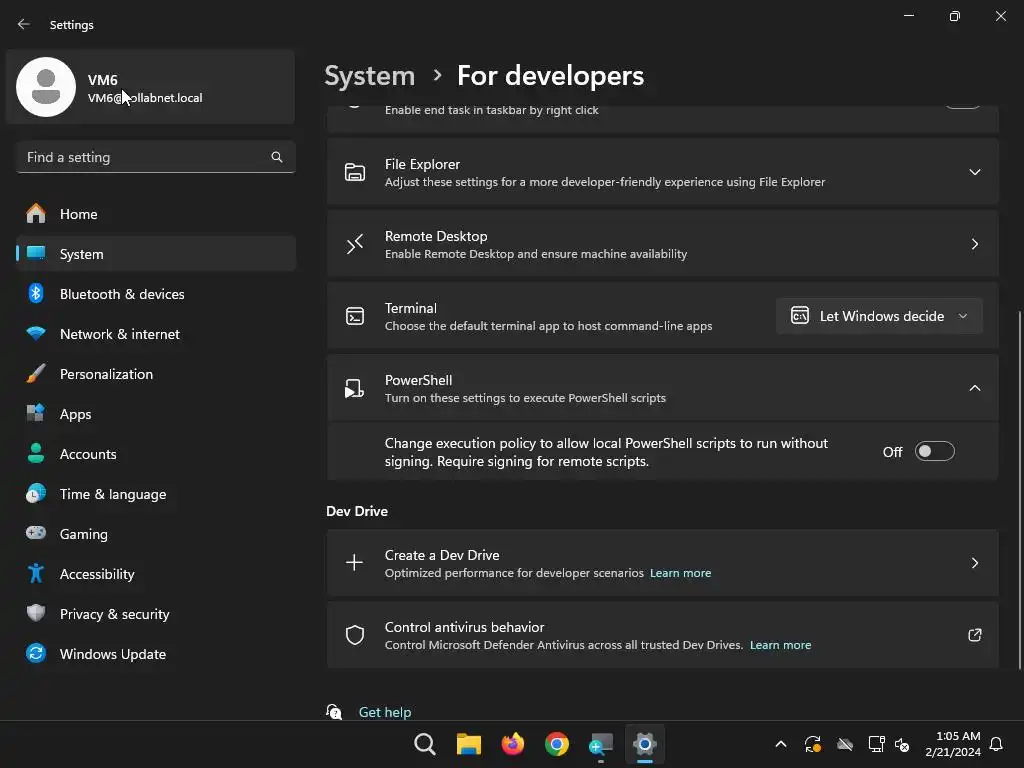Click the vertical scrollbar on settings page
The image size is (1024, 768).
click(1019, 490)
